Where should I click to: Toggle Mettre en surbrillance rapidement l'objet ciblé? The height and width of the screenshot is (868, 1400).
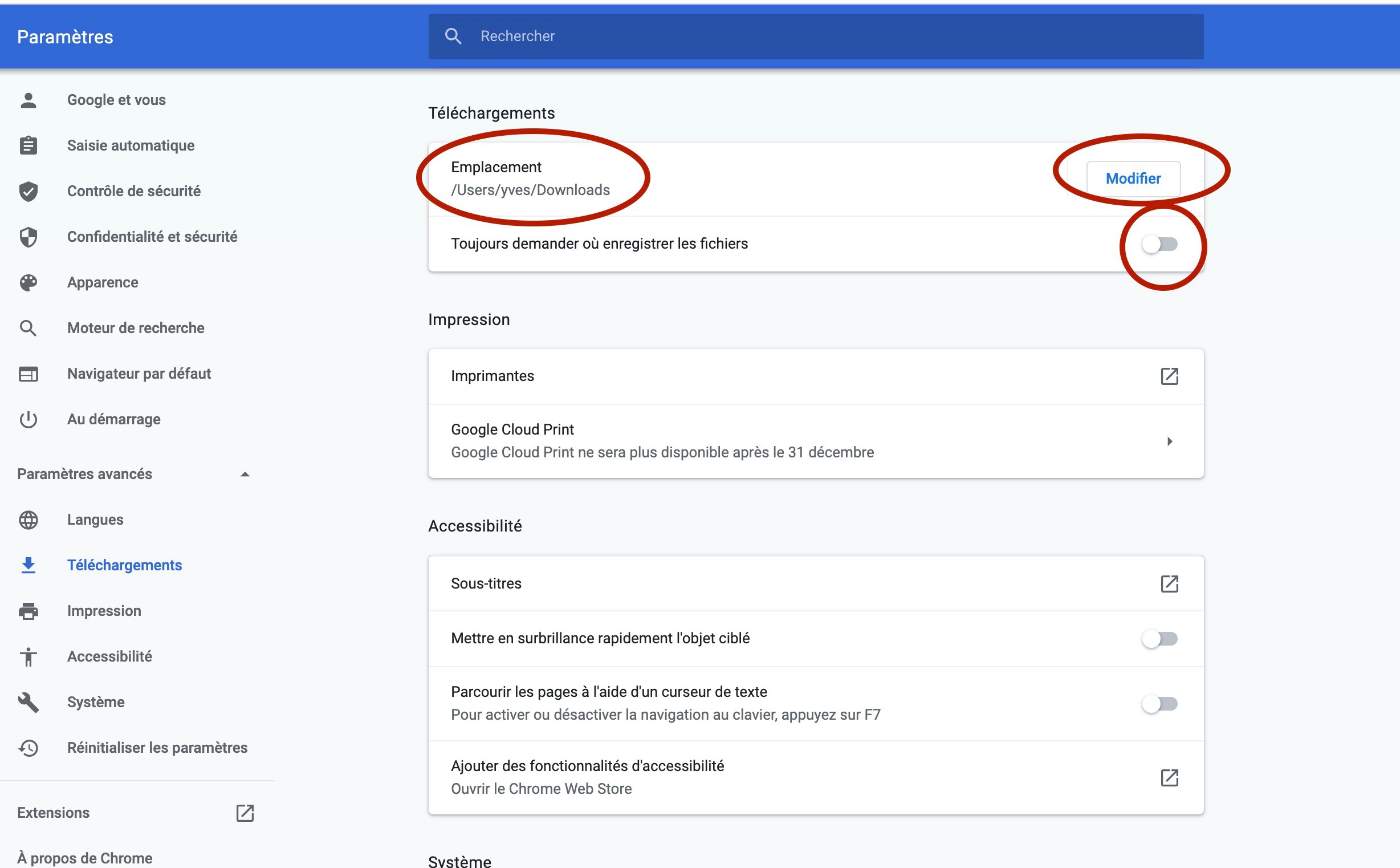[x=1159, y=639]
